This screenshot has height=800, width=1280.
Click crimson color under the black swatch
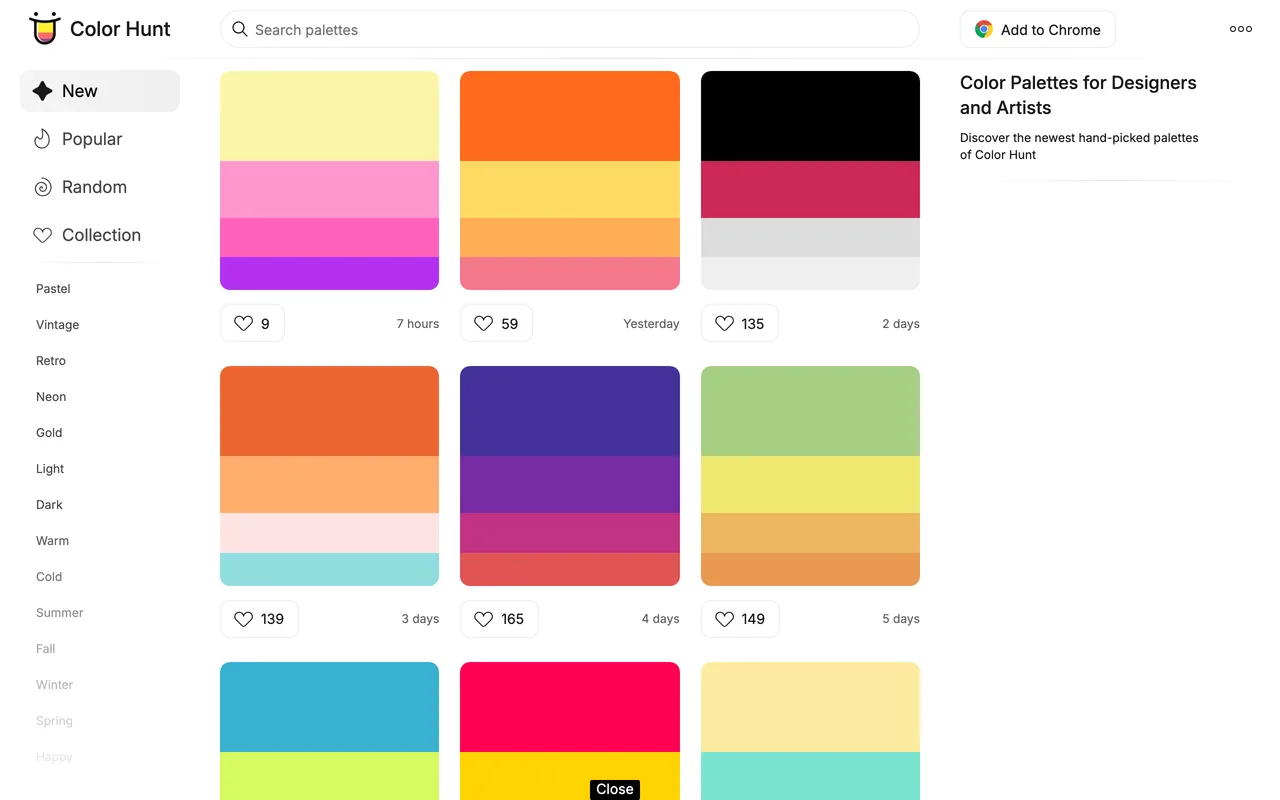810,189
